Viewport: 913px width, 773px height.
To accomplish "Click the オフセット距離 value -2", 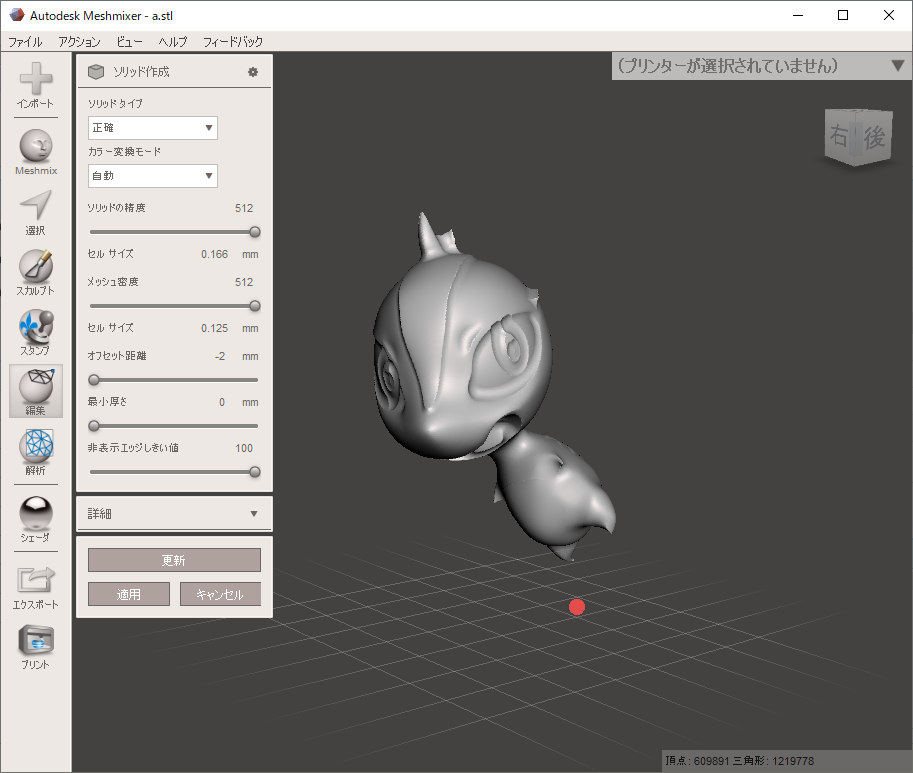I will tap(220, 356).
